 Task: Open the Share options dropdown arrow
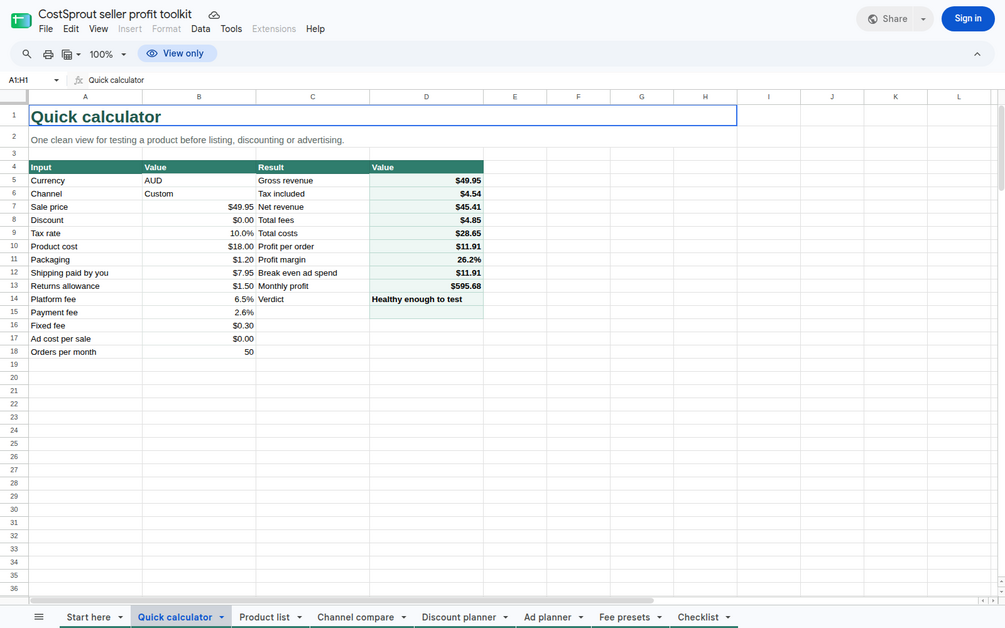(923, 19)
